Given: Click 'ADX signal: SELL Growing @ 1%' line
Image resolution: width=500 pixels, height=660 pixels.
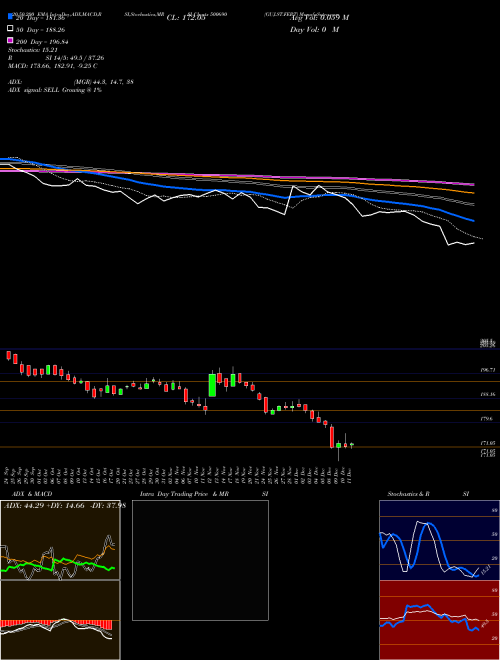Looking at the screenshot, I should 55,90.
